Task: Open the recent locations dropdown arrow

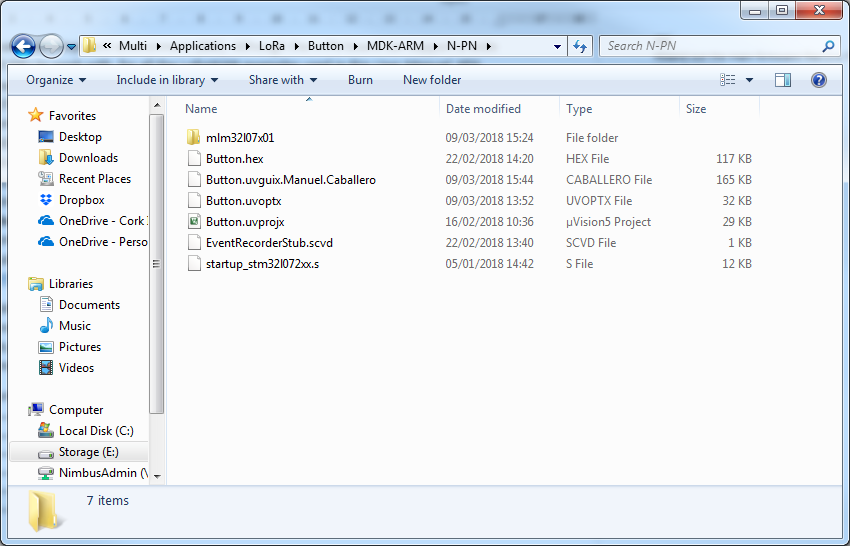Action: 72,47
